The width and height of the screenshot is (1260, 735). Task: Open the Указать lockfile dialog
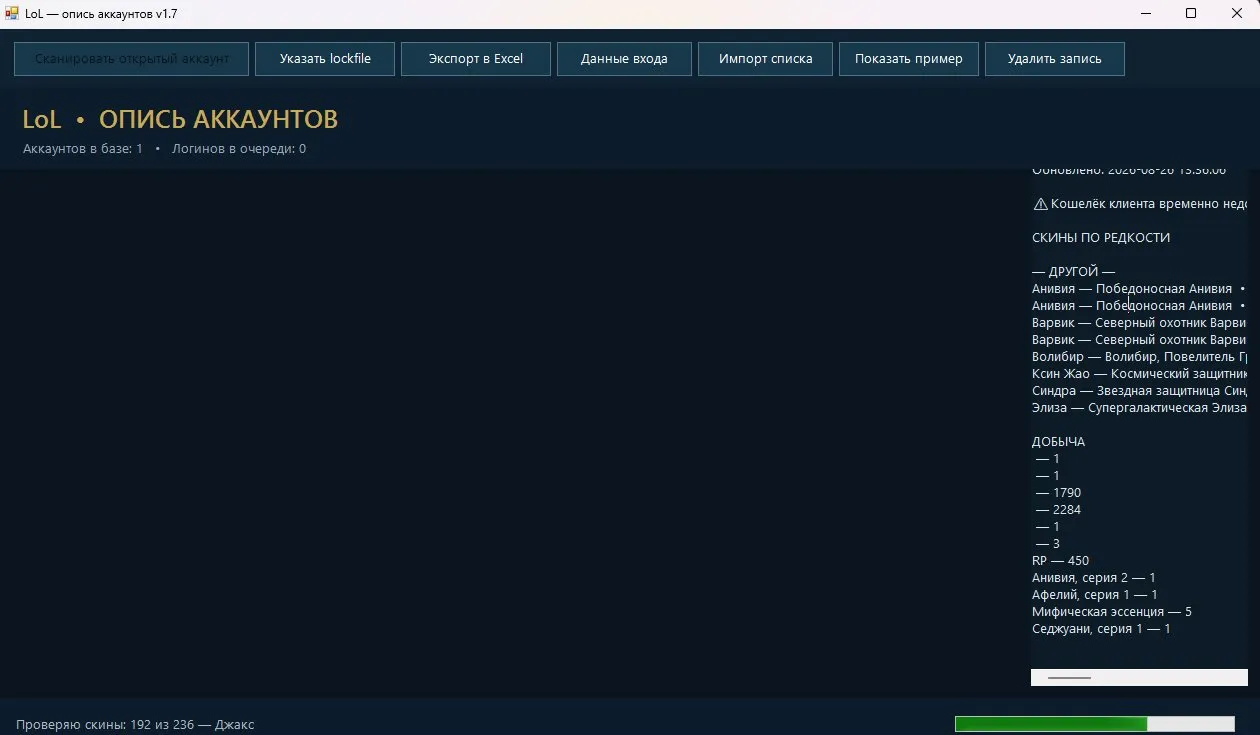coord(325,59)
